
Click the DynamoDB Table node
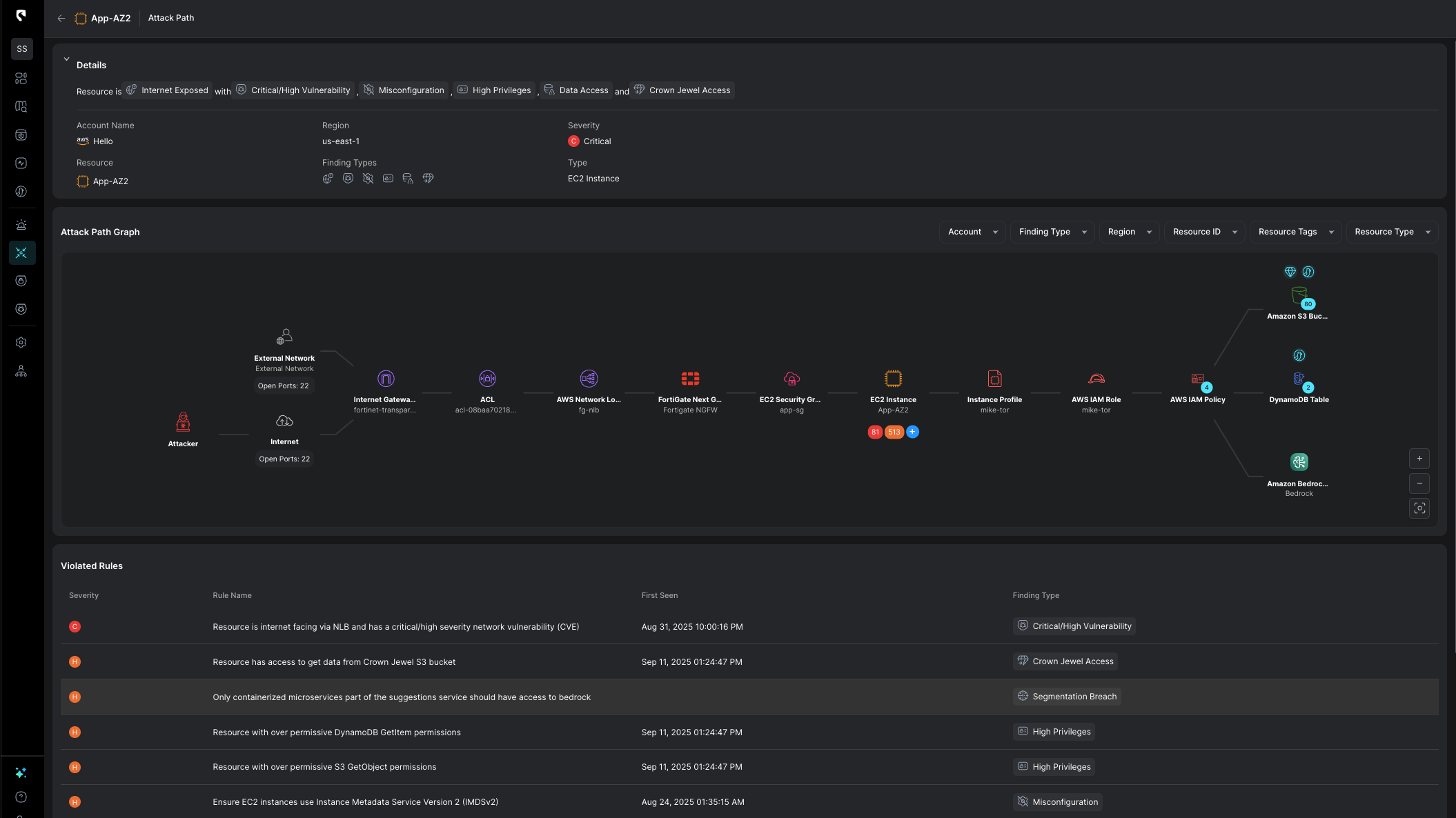coord(1299,379)
